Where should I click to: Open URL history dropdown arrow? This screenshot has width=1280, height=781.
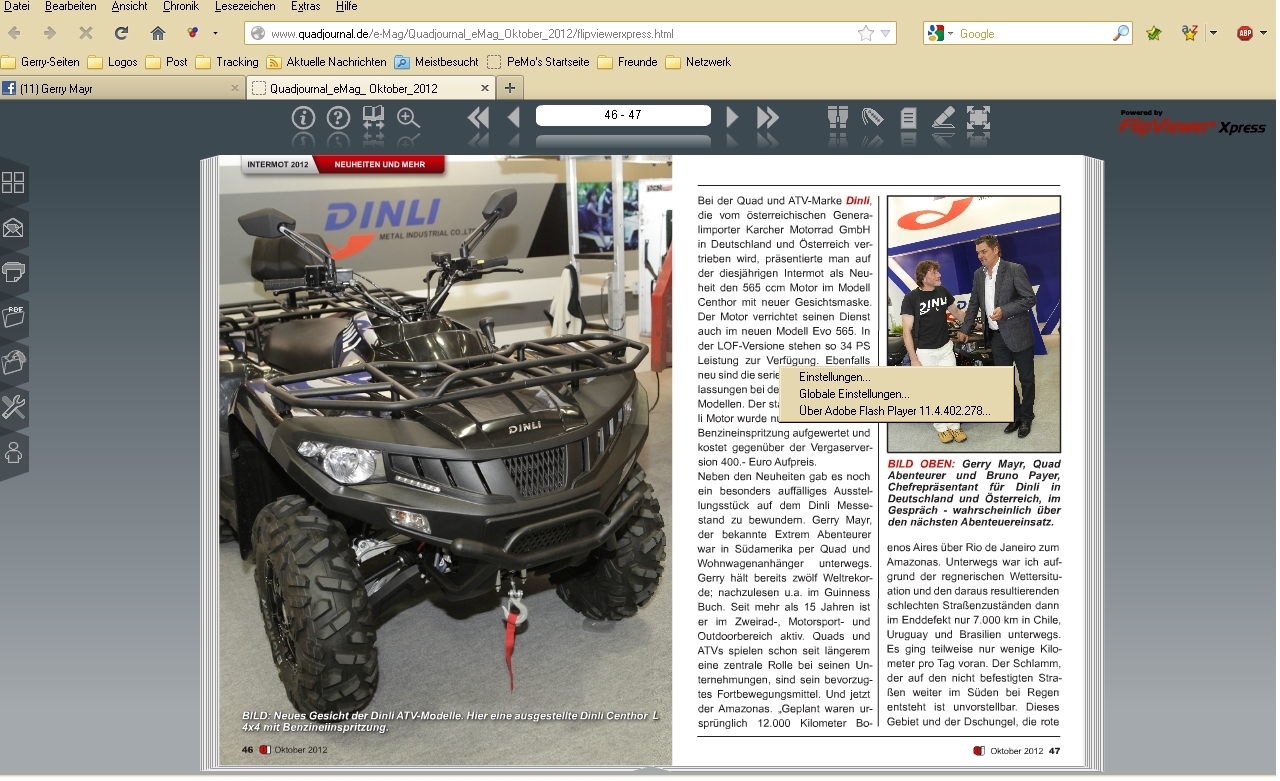(886, 34)
